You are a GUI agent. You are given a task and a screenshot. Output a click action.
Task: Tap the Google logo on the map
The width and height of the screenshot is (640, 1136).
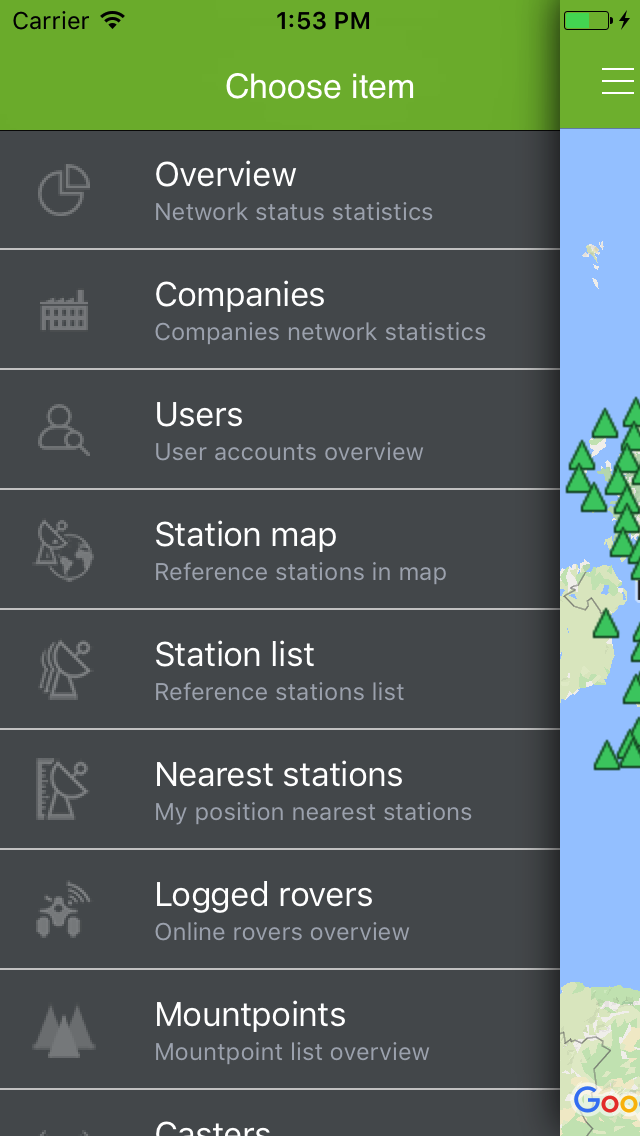click(x=607, y=1100)
